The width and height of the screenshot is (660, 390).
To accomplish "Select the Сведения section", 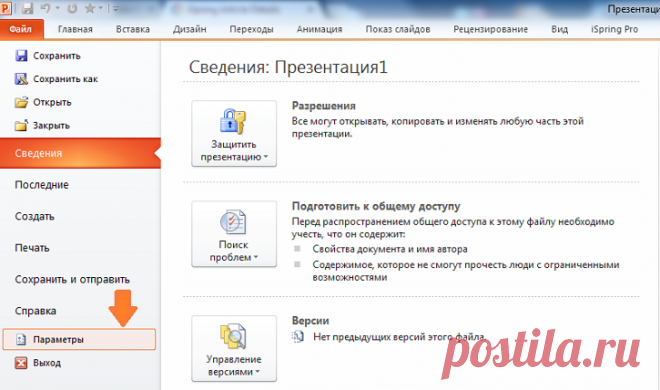I will click(x=80, y=153).
